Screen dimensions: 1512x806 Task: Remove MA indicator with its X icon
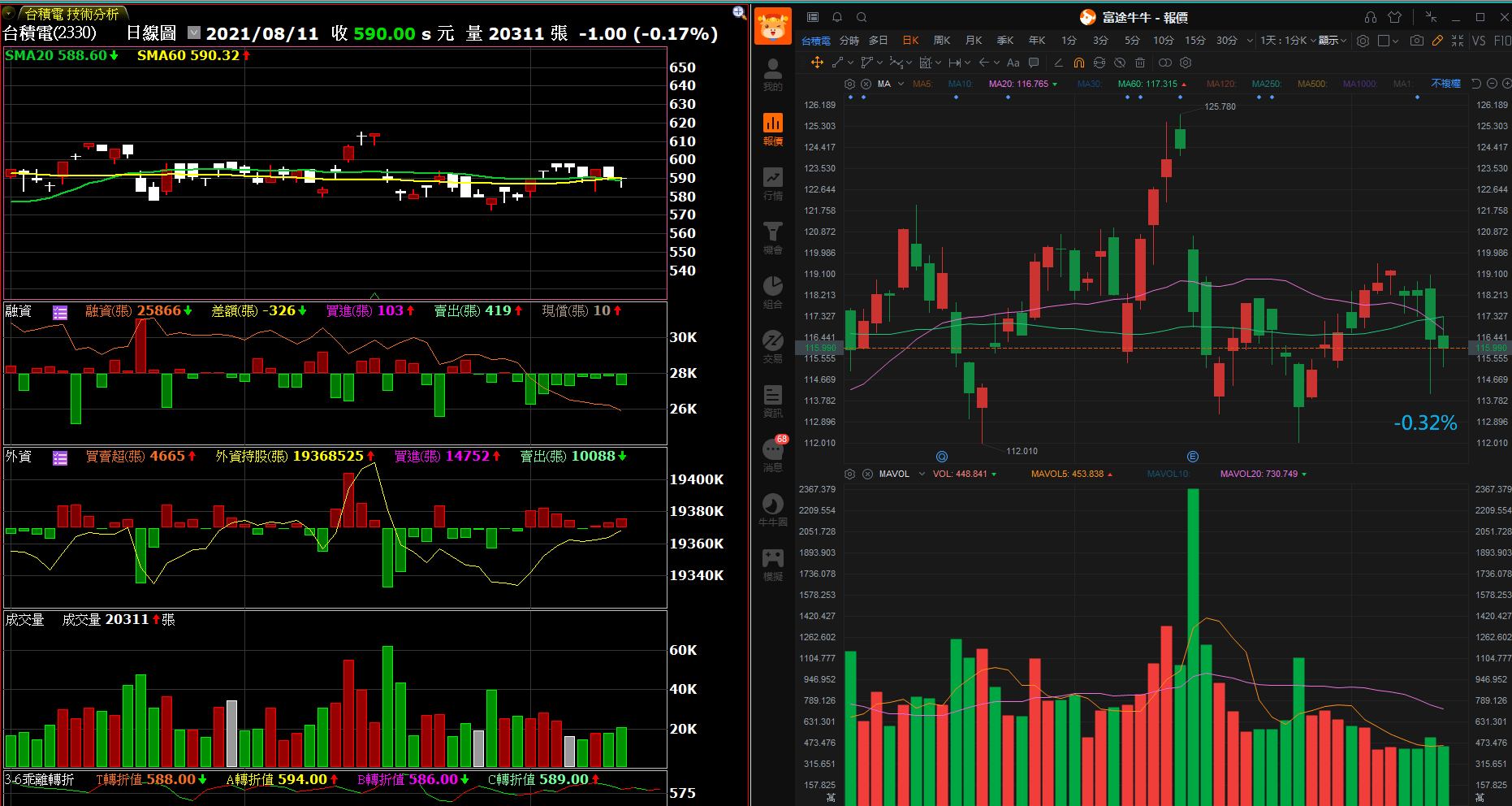point(866,84)
